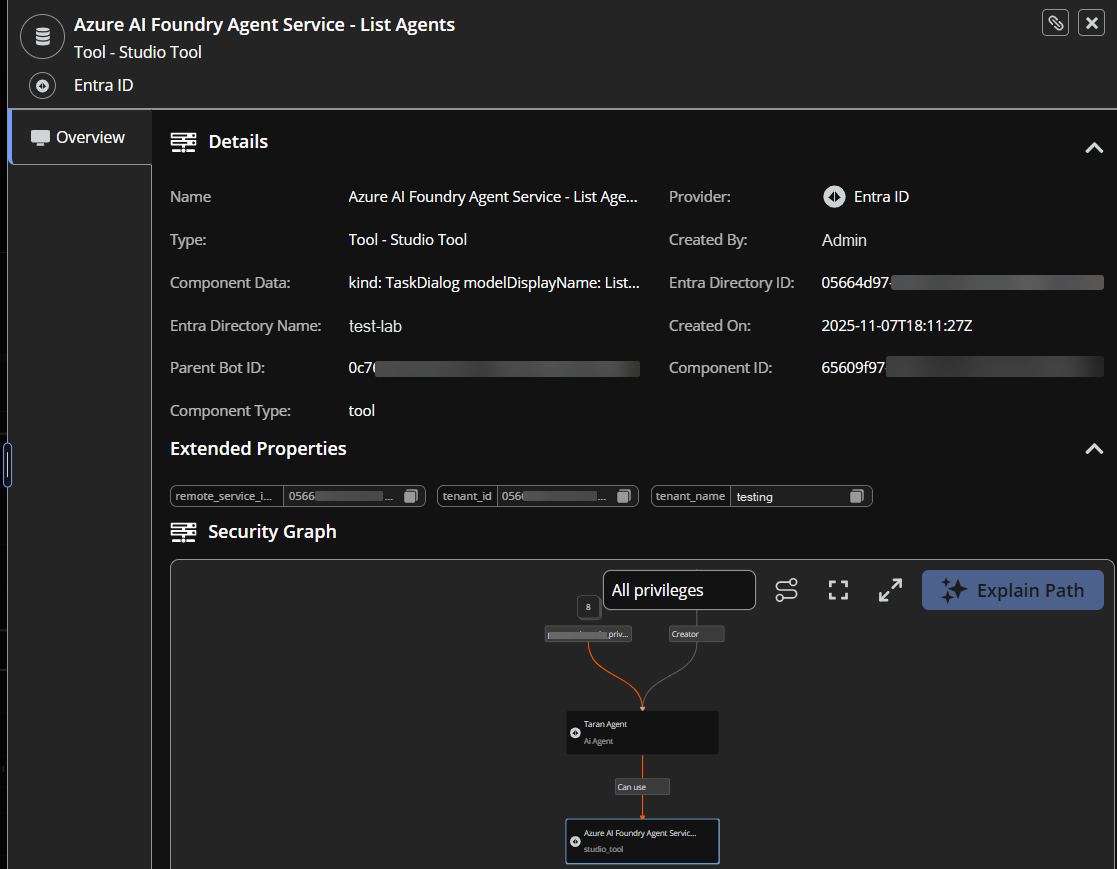
Task: Click the Can use edge label
Action: coord(642,786)
